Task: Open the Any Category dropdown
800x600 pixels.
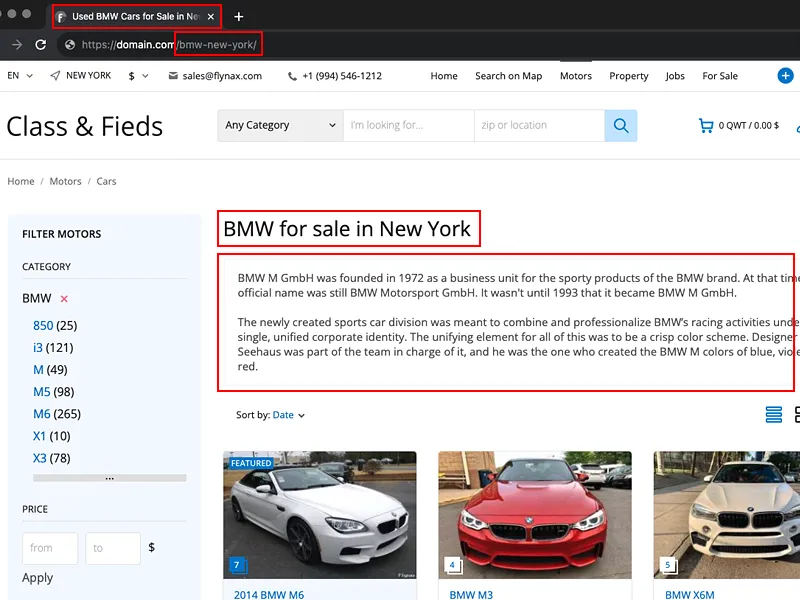Action: pos(281,126)
